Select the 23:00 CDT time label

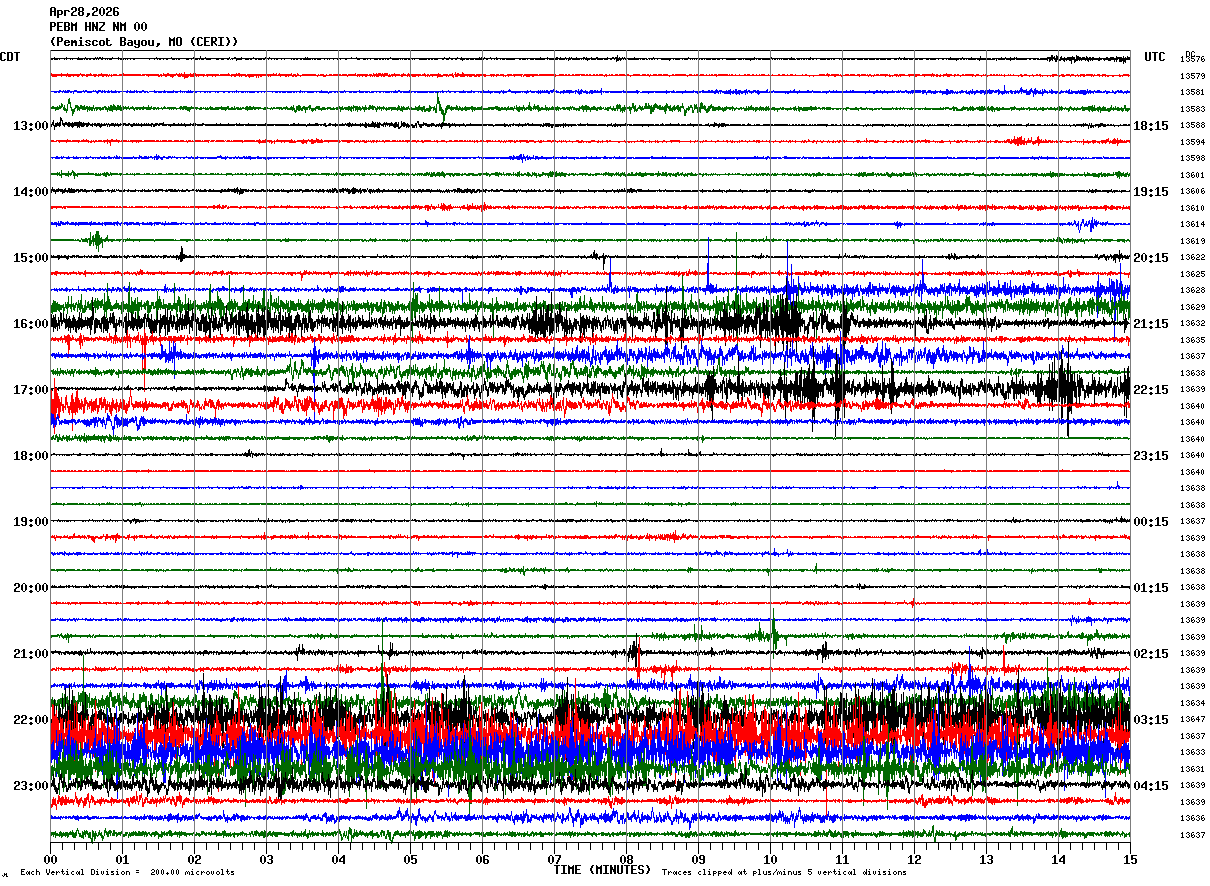pyautogui.click(x=31, y=786)
